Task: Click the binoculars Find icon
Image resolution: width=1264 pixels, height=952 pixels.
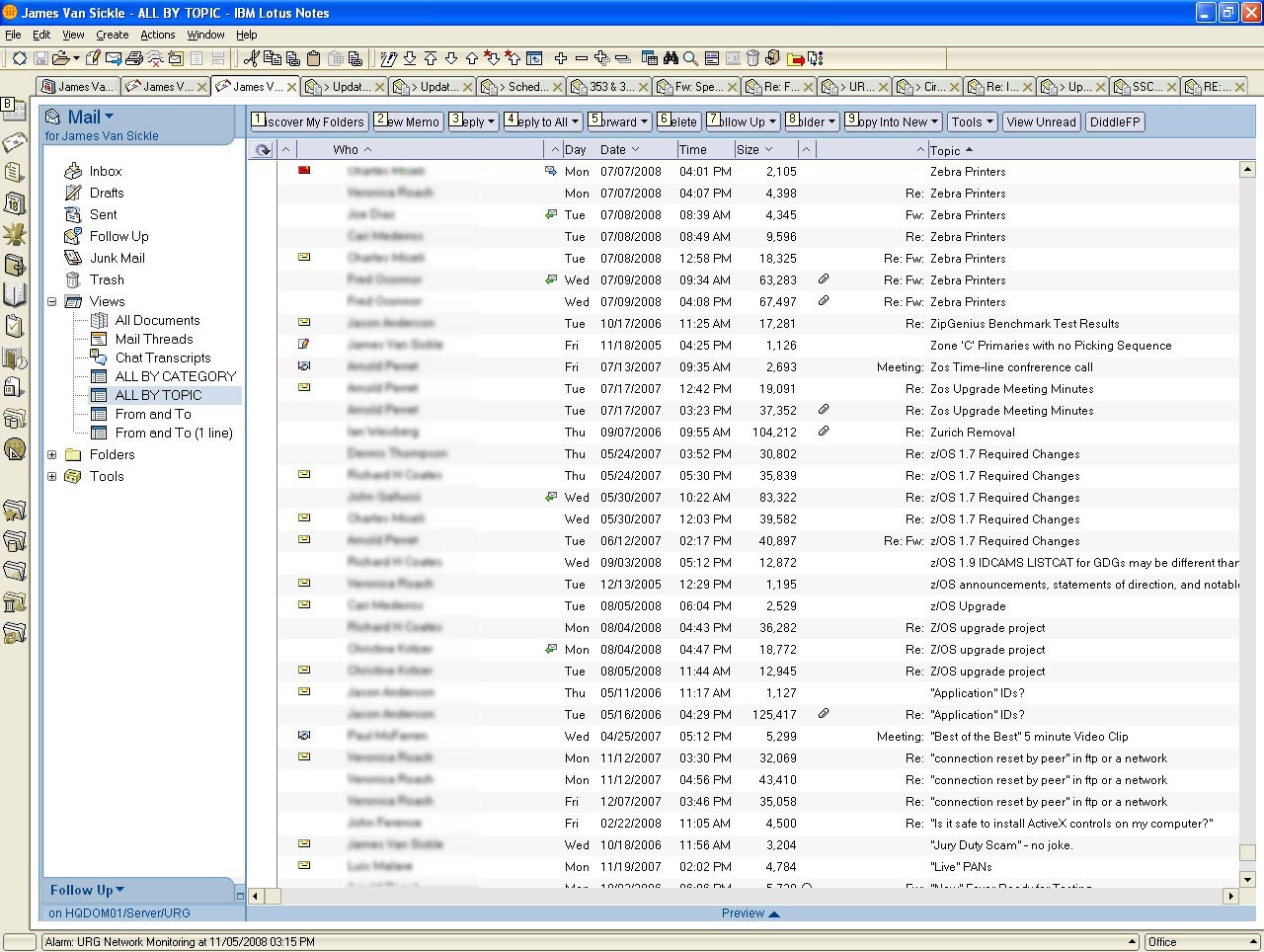Action: tap(671, 58)
